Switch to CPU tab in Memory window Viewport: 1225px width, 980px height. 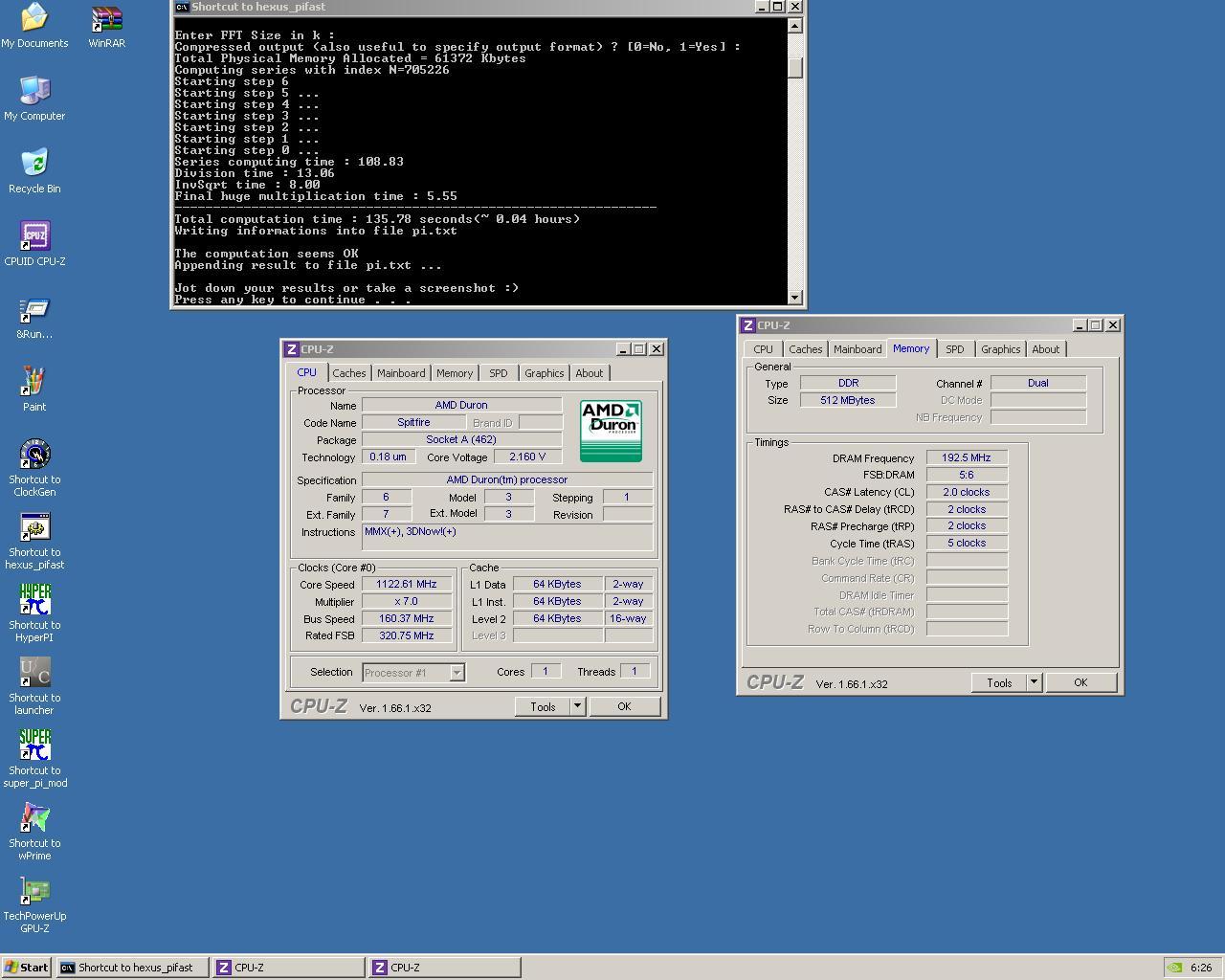(763, 349)
